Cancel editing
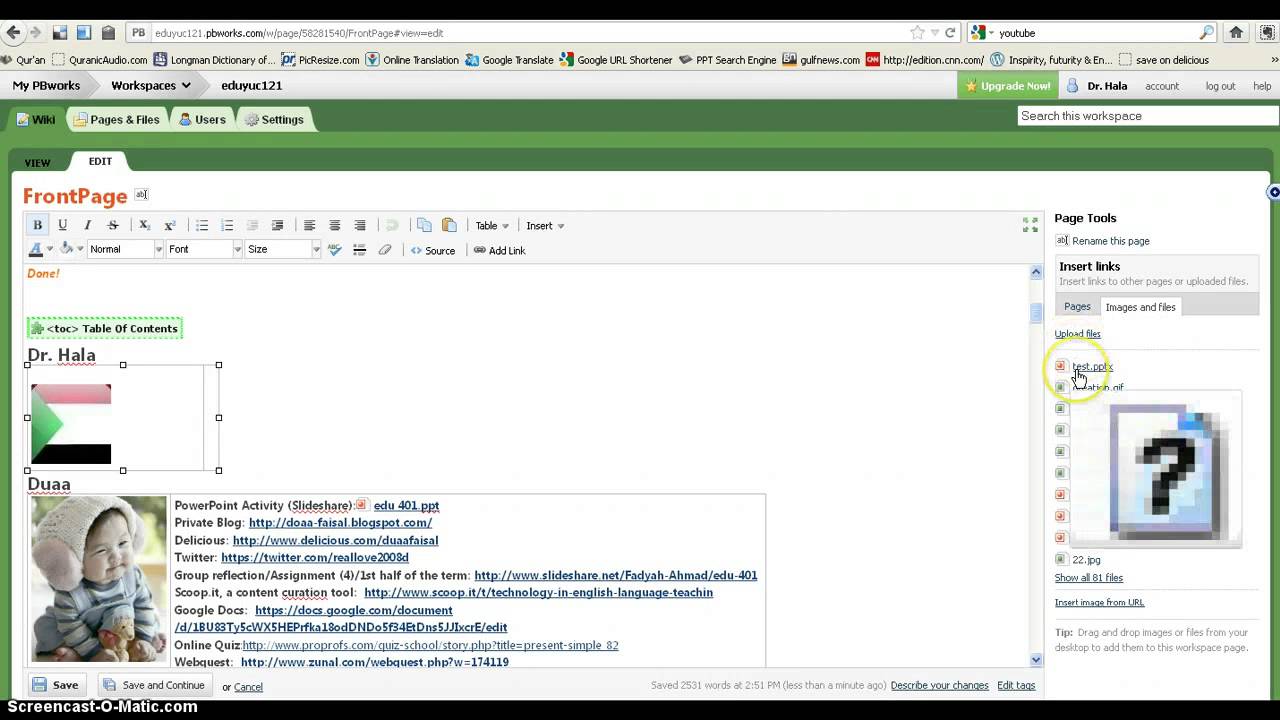 click(x=248, y=687)
